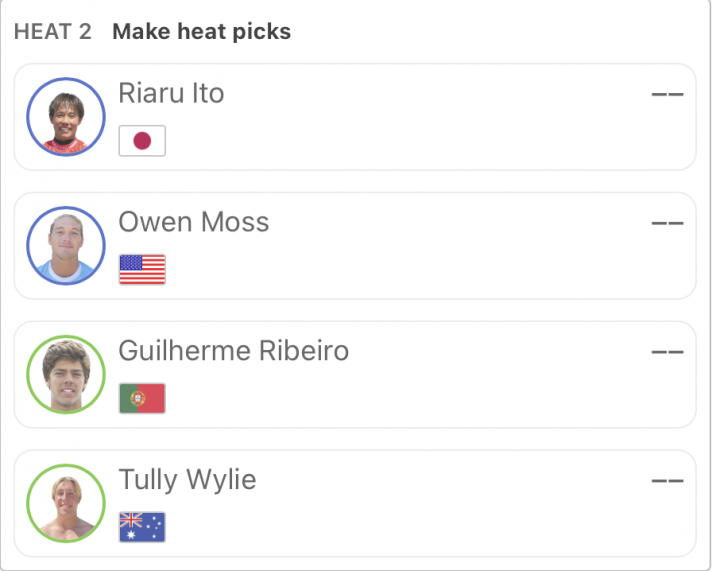Click the United States flag icon
Image resolution: width=712 pixels, height=571 pixels.
click(x=142, y=269)
